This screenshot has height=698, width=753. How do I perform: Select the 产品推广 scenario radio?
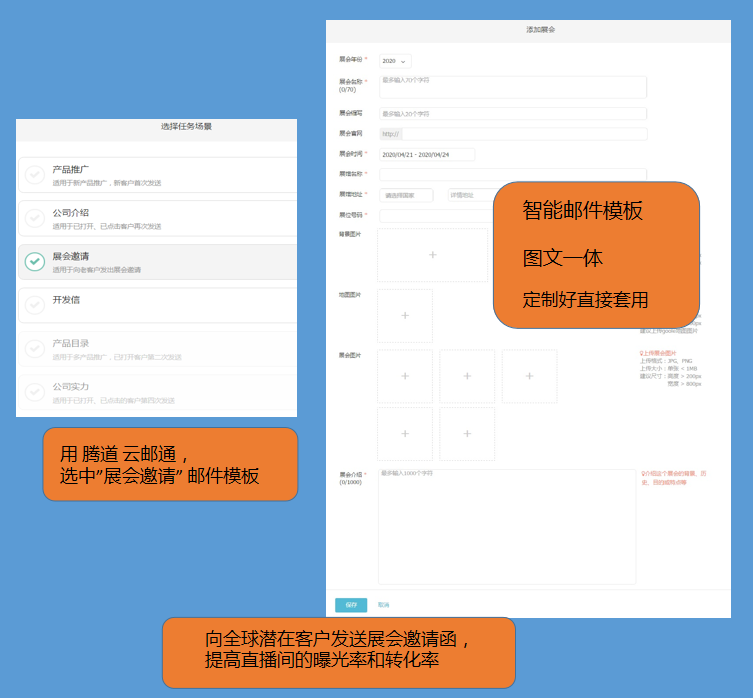[x=35, y=175]
